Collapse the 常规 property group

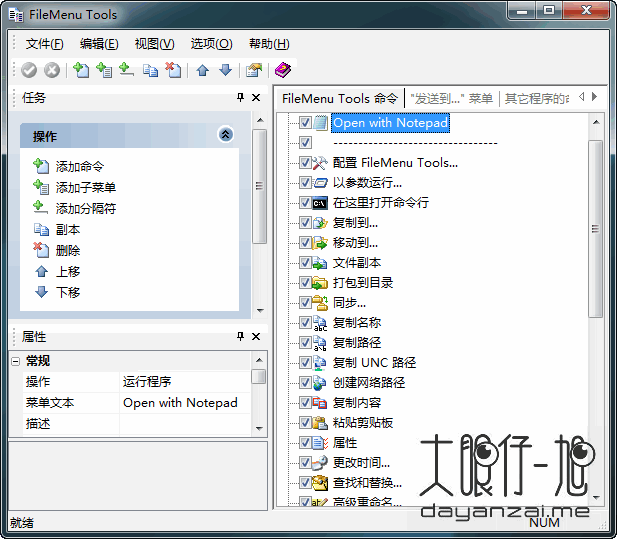(x=16, y=361)
